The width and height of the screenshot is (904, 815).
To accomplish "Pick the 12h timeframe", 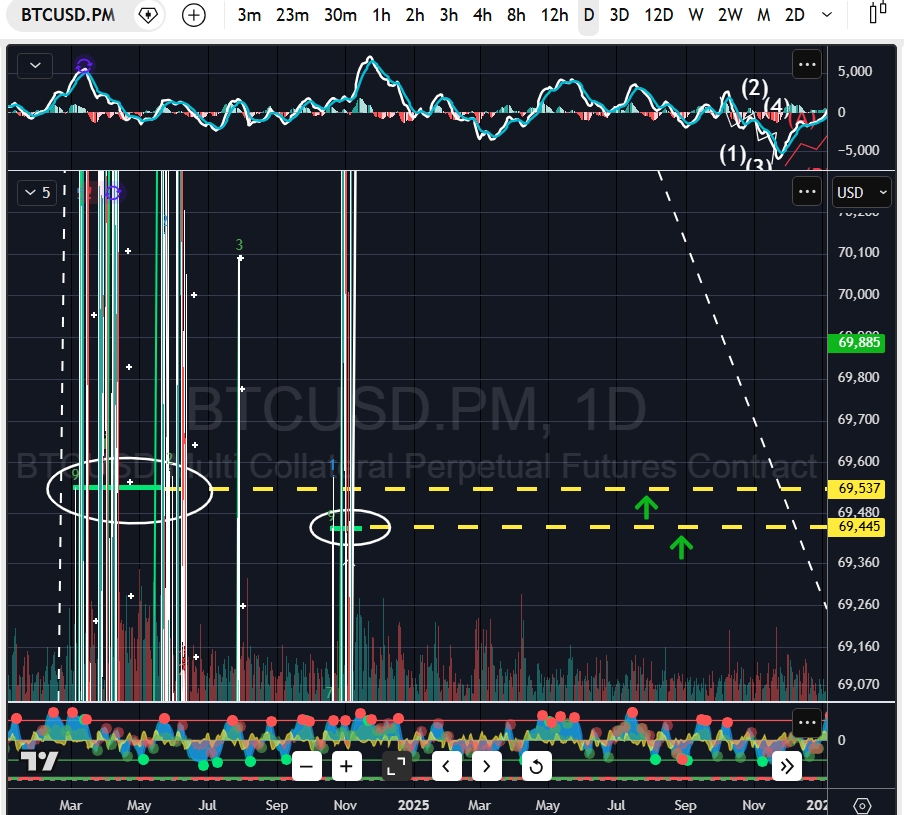I will (555, 15).
